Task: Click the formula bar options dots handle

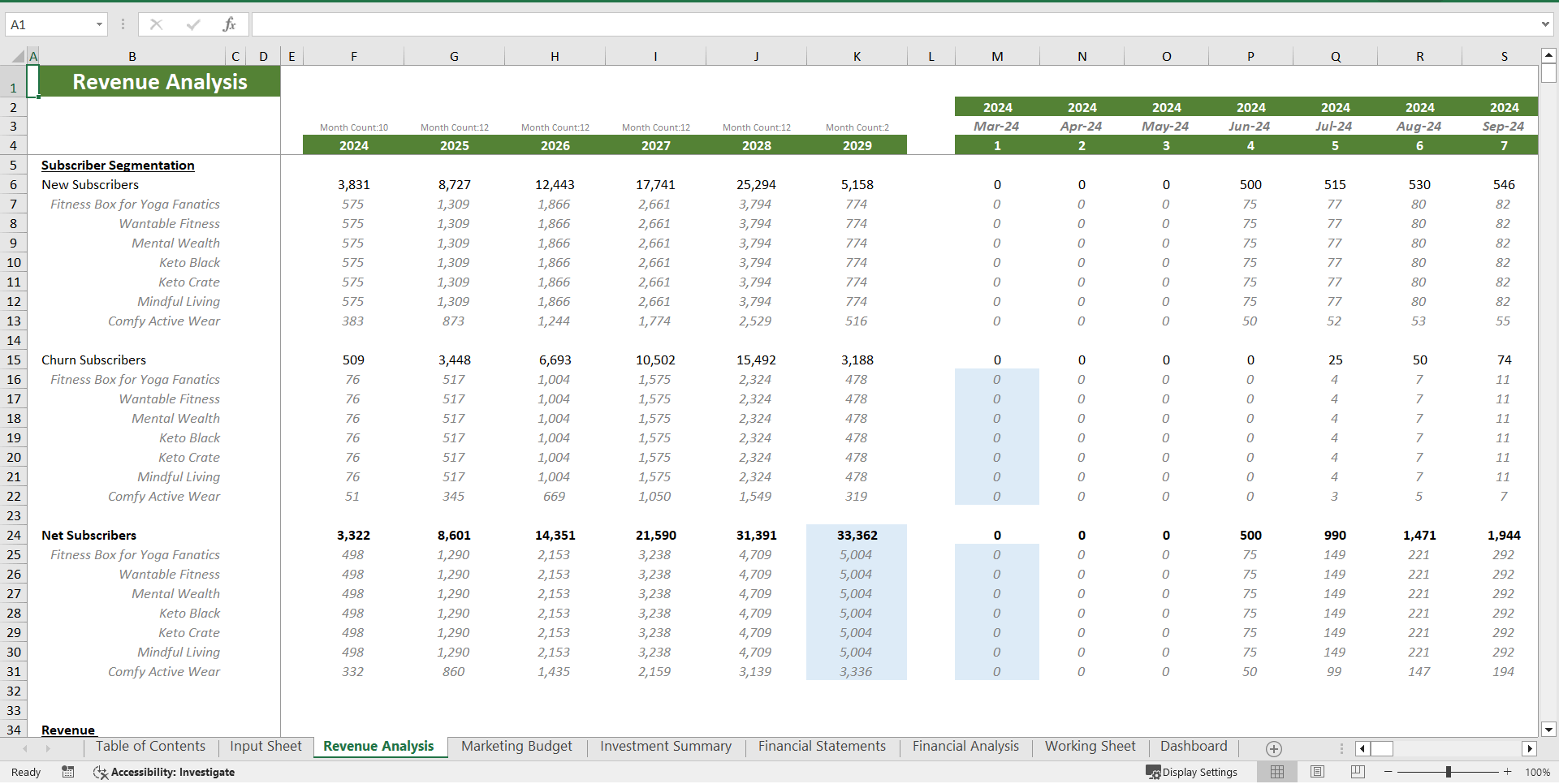Action: point(123,24)
